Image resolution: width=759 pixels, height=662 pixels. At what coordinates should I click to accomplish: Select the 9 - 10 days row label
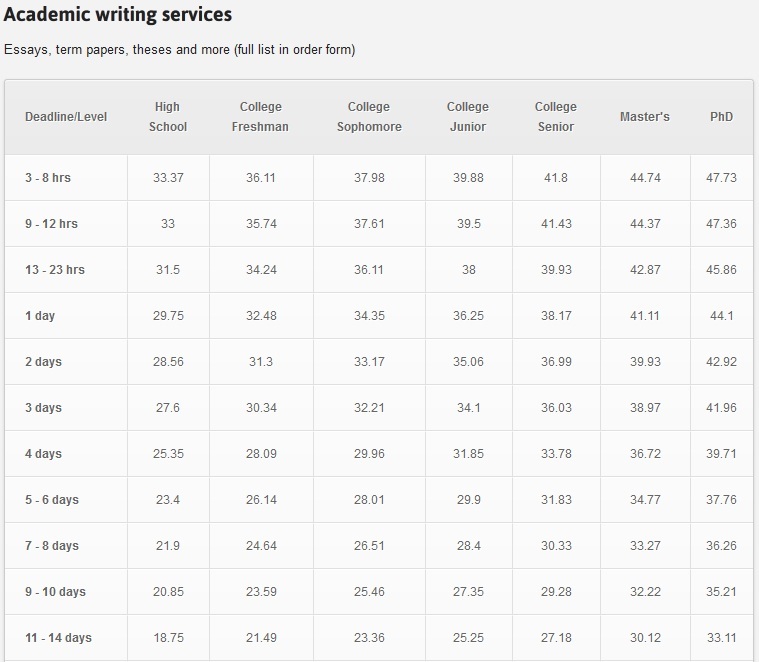click(x=55, y=591)
